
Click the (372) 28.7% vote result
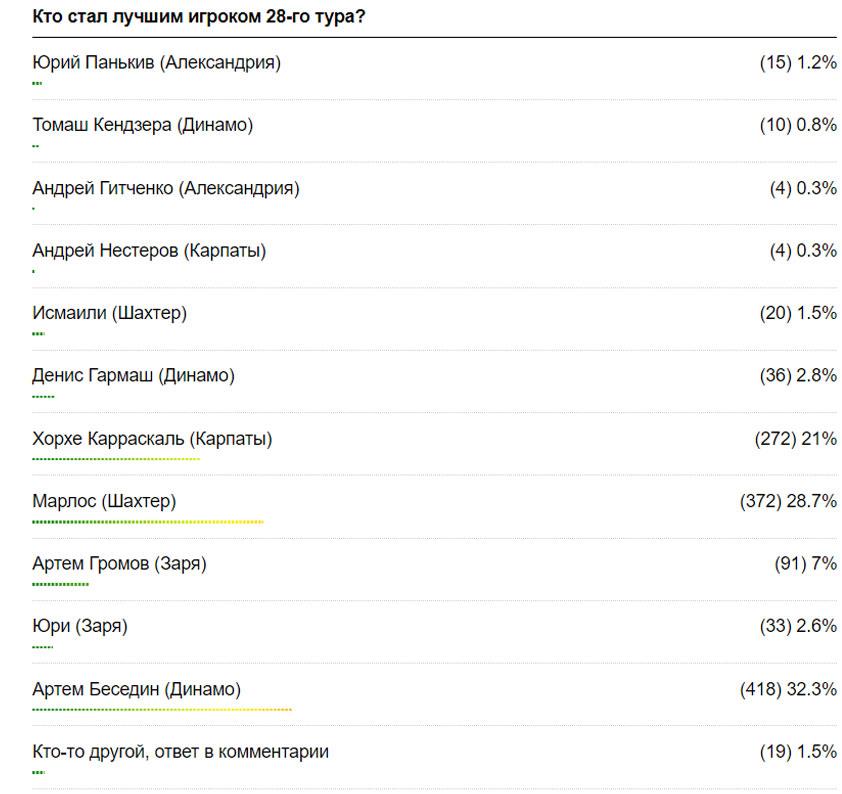click(x=788, y=501)
